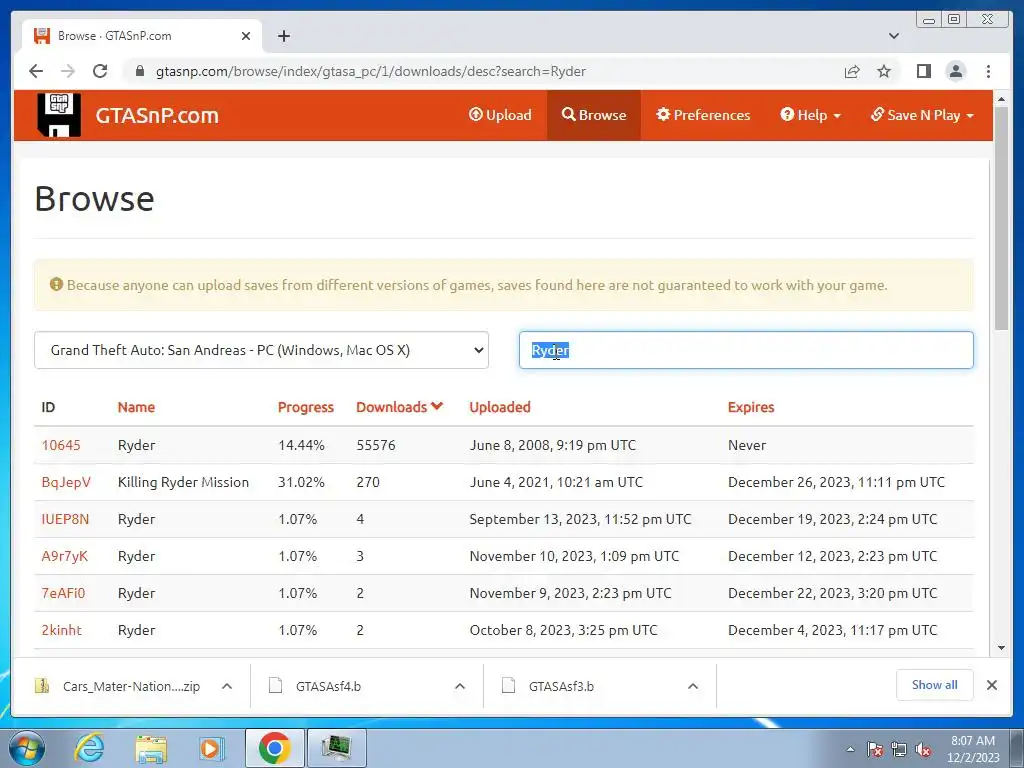Reload the current page
The width and height of the screenshot is (1024, 768).
100,71
